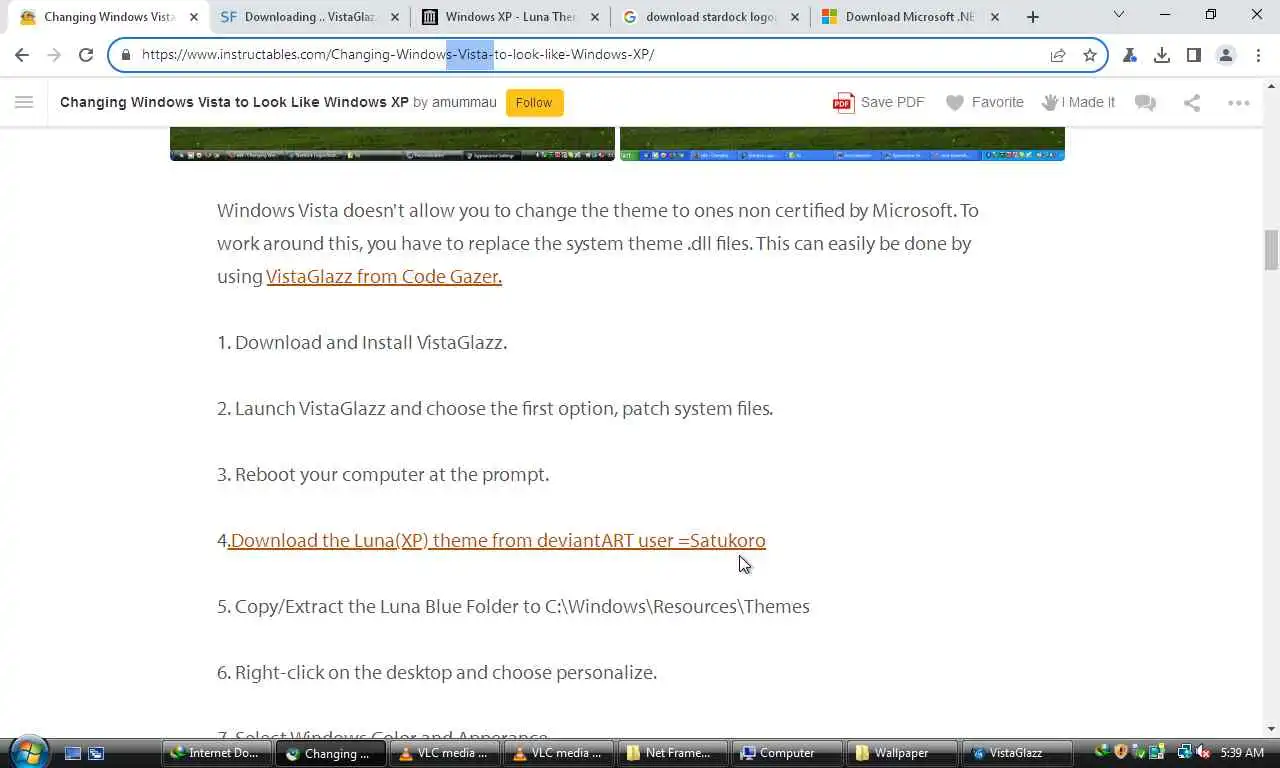Close the download stardock logon tab
This screenshot has height=768, width=1280.
(795, 17)
